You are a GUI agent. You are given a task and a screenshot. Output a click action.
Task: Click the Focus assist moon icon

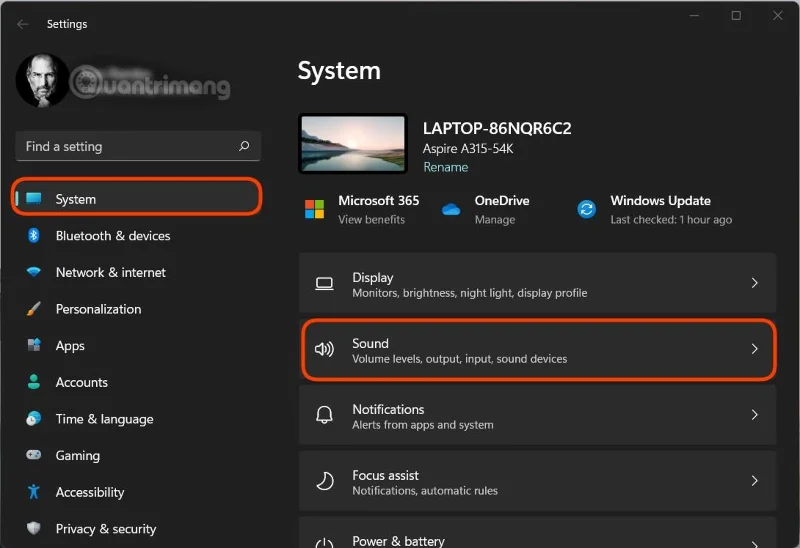324,481
